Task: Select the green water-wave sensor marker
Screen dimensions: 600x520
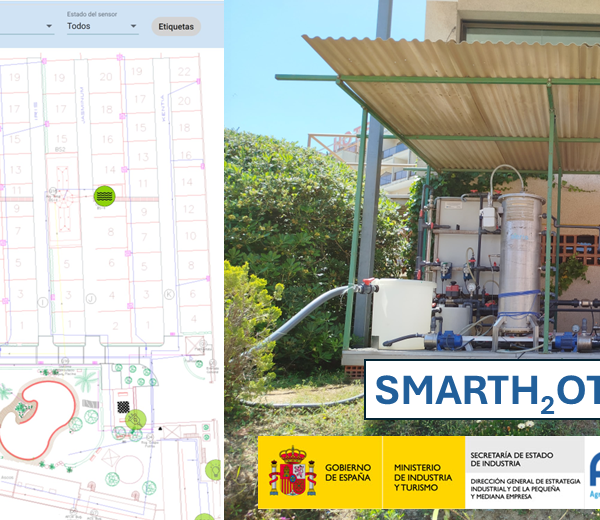Action: pos(104,196)
